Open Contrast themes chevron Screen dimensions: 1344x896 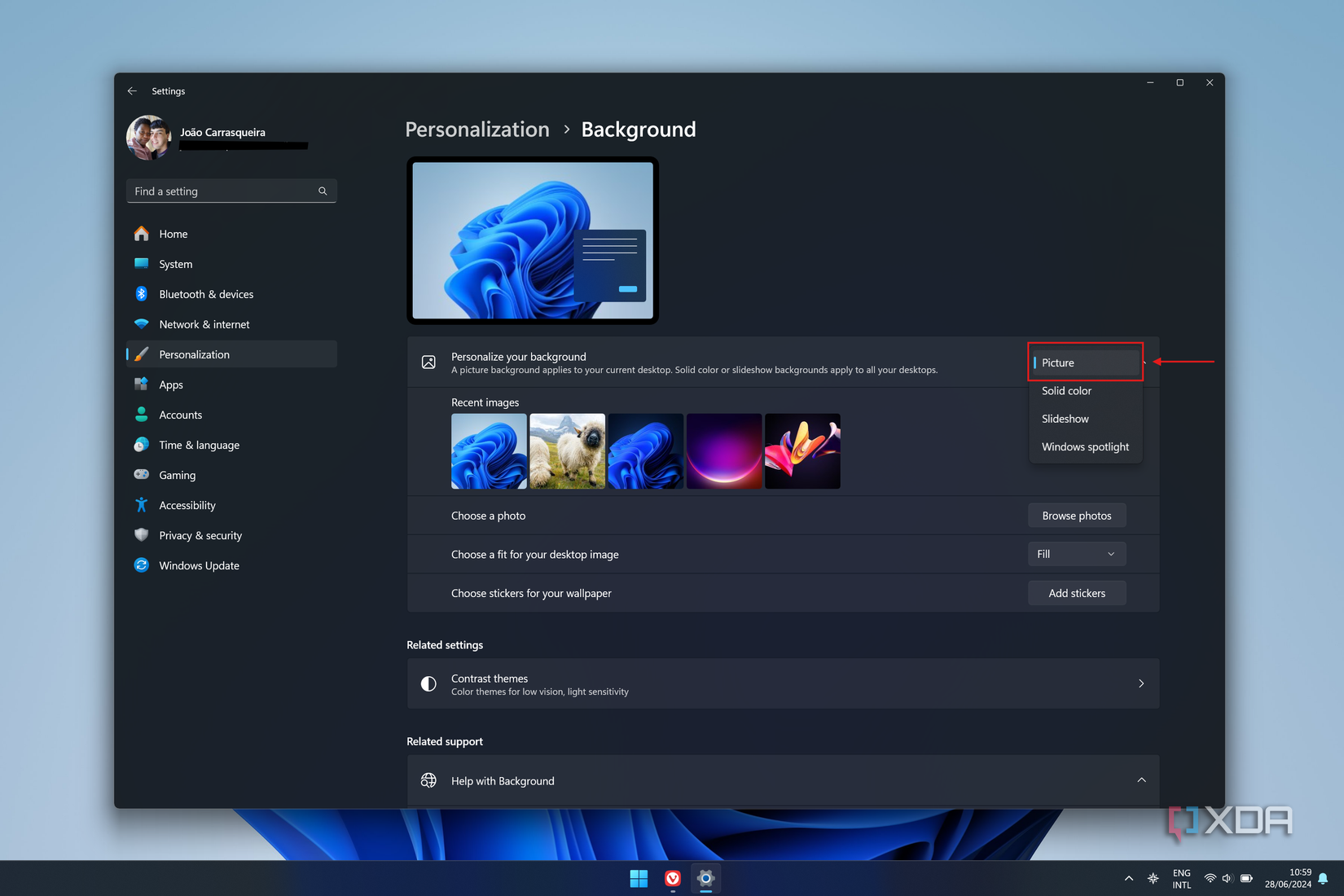[x=1141, y=683]
